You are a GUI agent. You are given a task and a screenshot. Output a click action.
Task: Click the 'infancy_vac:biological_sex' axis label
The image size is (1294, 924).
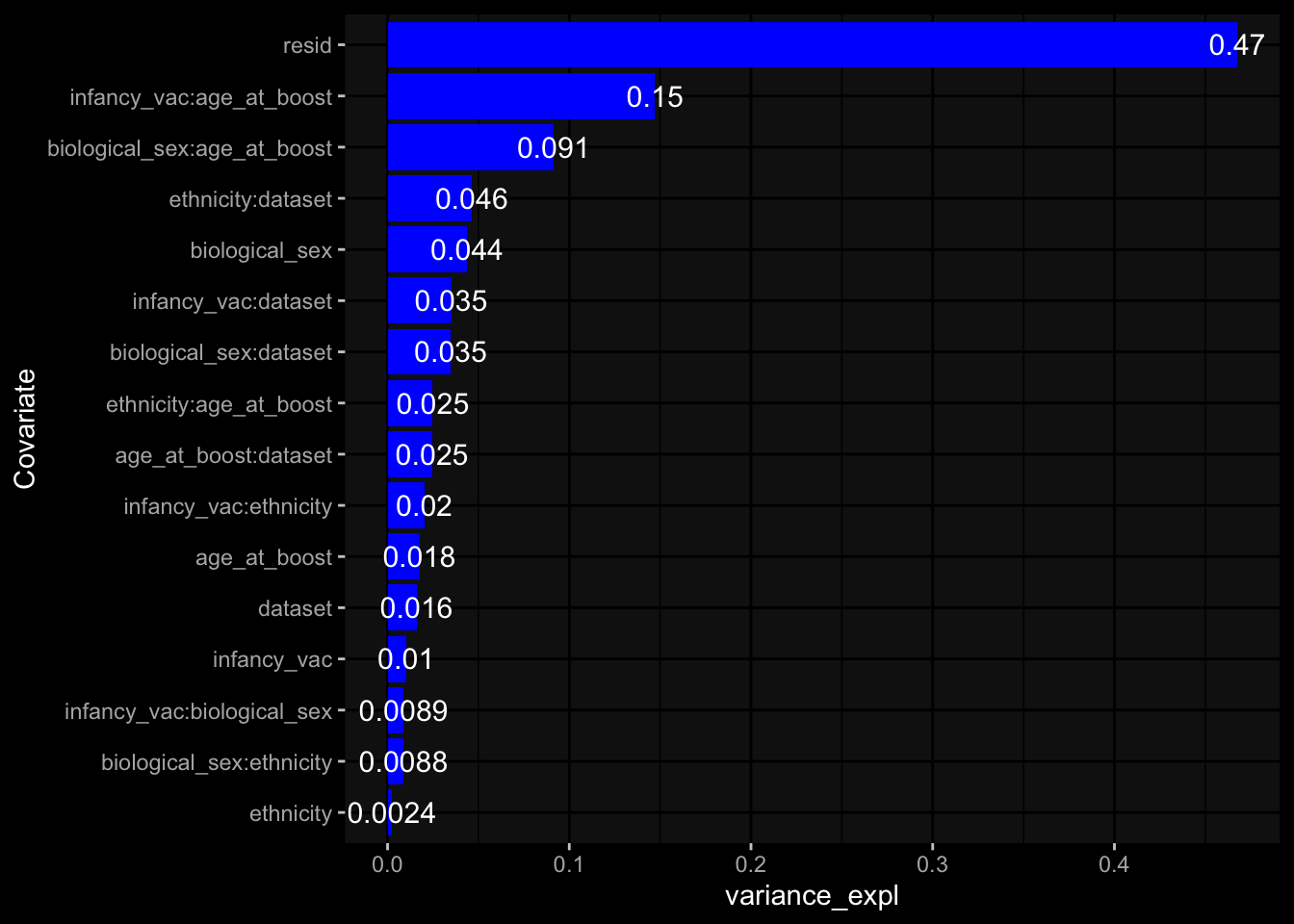198,711
